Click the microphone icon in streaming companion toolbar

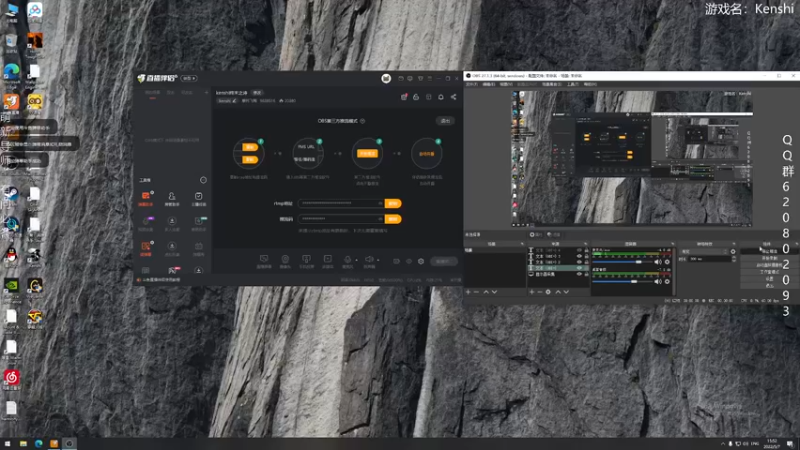click(347, 260)
